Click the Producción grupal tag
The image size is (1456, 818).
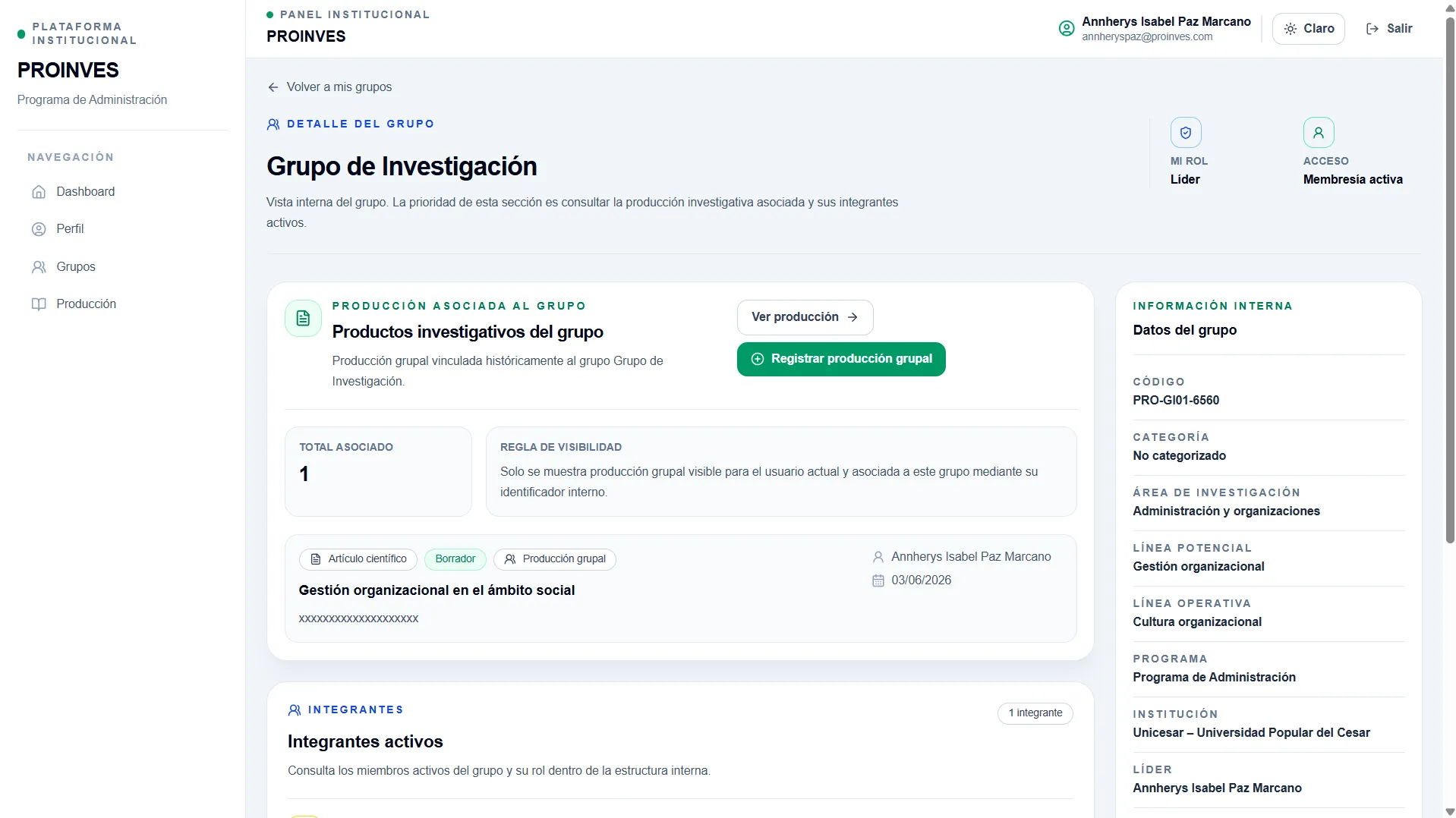(555, 559)
